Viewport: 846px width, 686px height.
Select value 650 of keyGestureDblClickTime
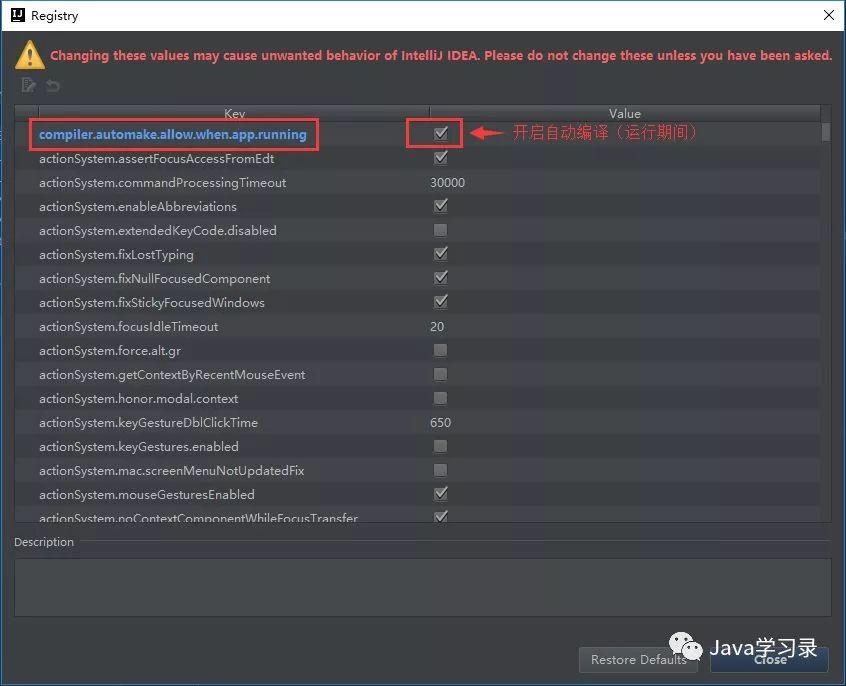(440, 423)
